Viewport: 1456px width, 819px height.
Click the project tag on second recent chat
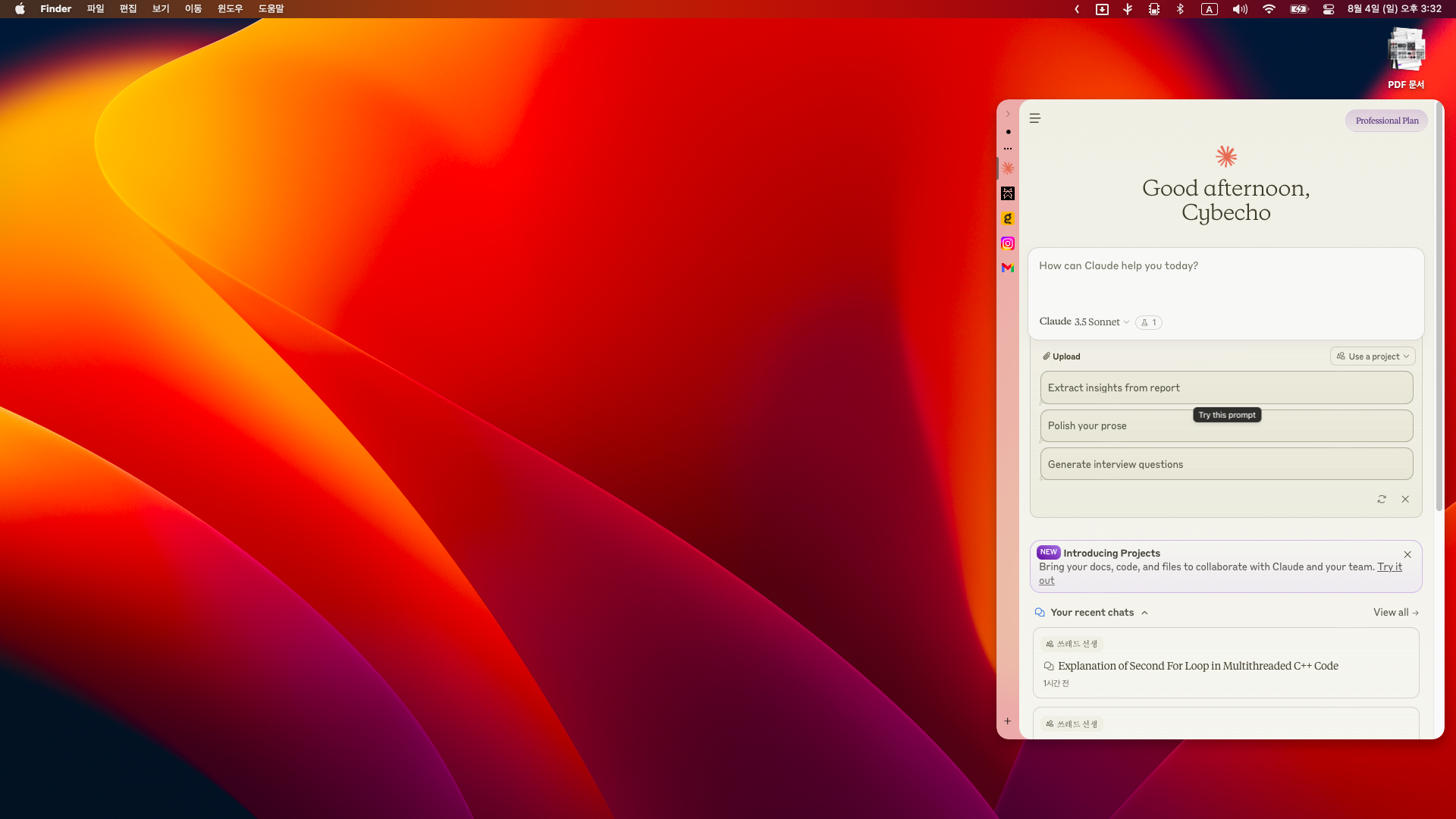tap(1072, 724)
